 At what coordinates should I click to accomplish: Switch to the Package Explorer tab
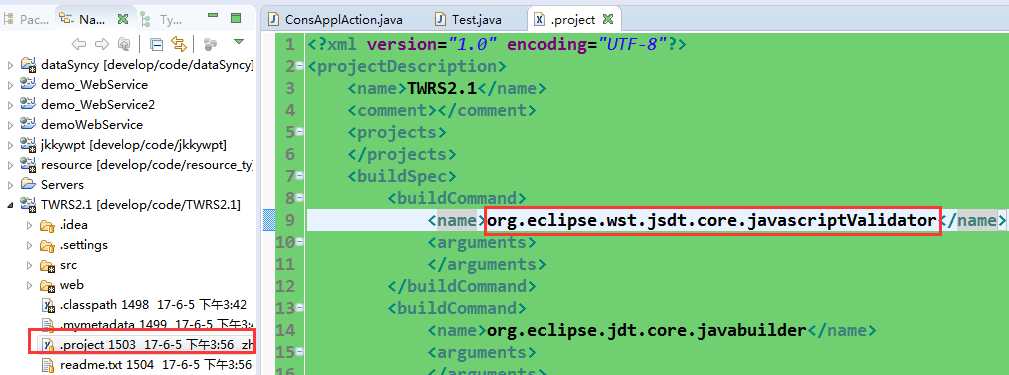click(26, 19)
